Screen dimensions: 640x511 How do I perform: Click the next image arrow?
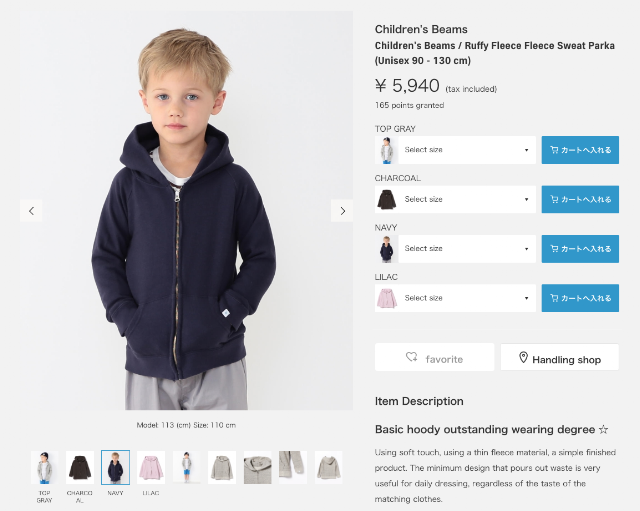[x=342, y=211]
